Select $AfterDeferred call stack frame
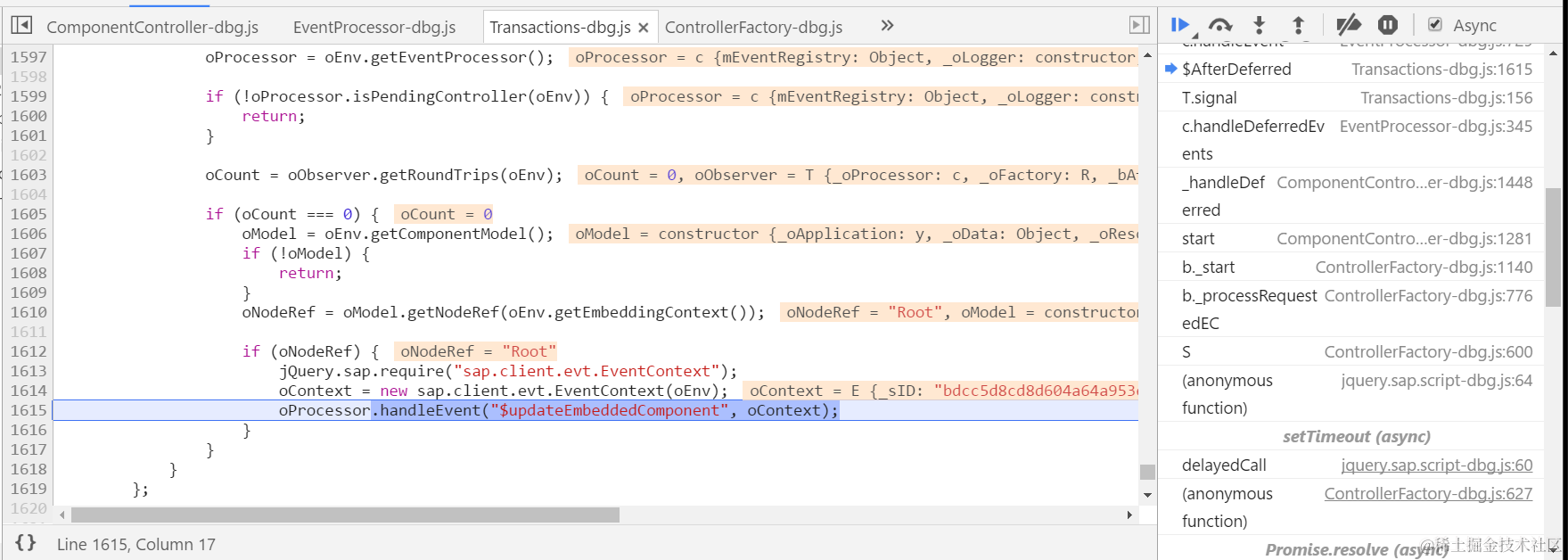The height and width of the screenshot is (560, 1568). point(1350,69)
